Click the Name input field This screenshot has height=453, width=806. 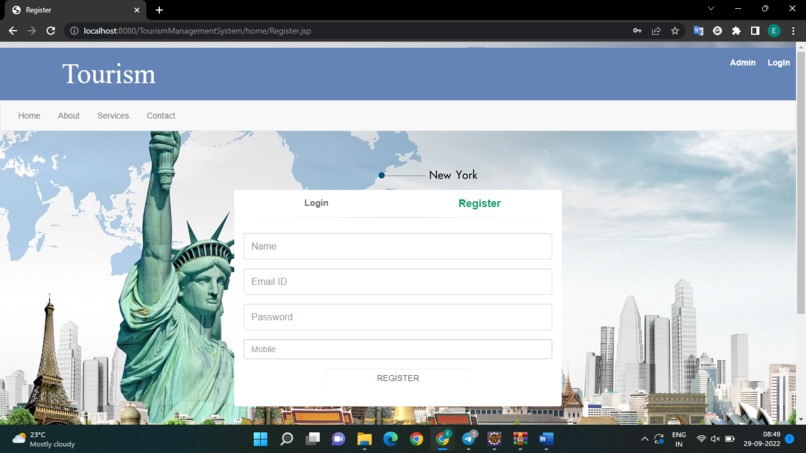[398, 246]
